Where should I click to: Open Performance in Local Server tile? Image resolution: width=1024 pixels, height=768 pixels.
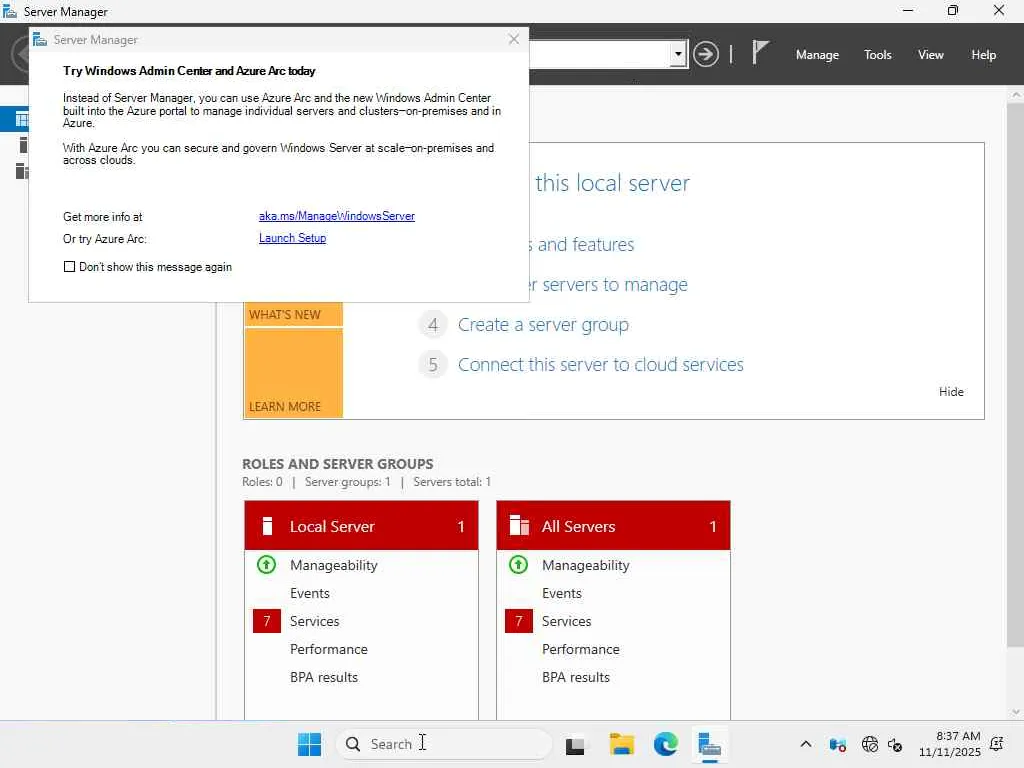pos(328,649)
